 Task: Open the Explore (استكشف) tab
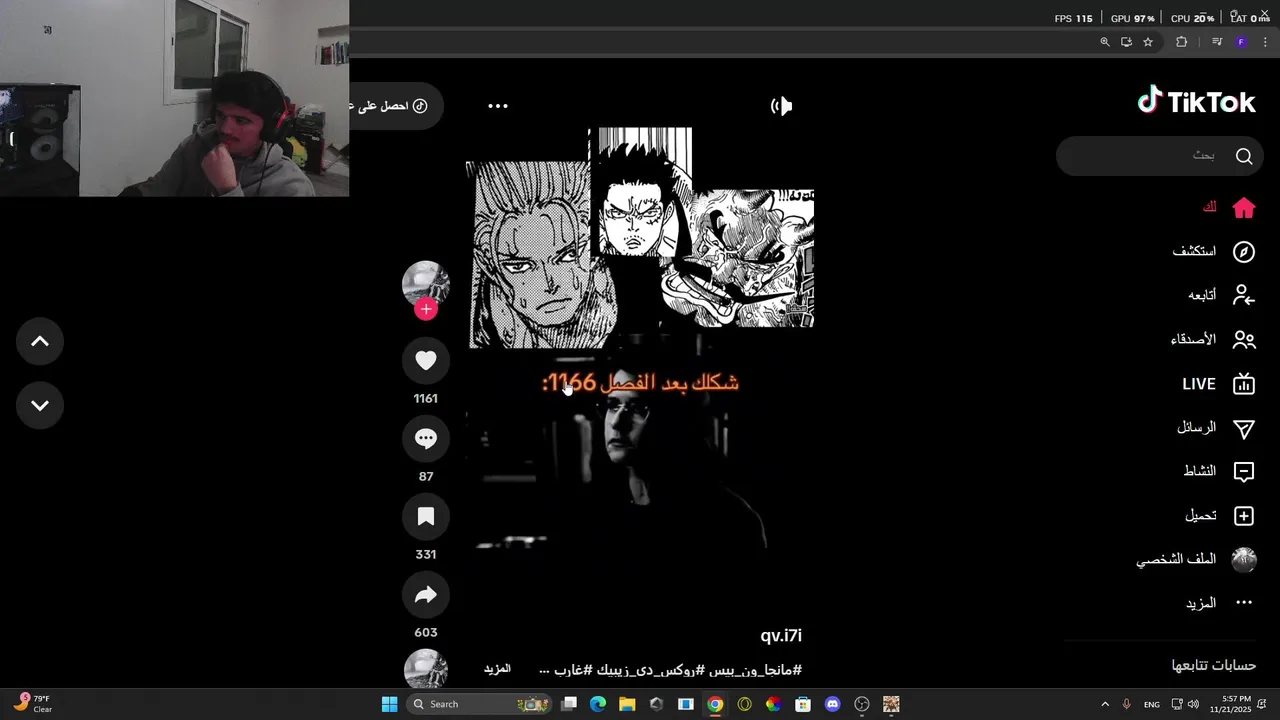(1213, 252)
